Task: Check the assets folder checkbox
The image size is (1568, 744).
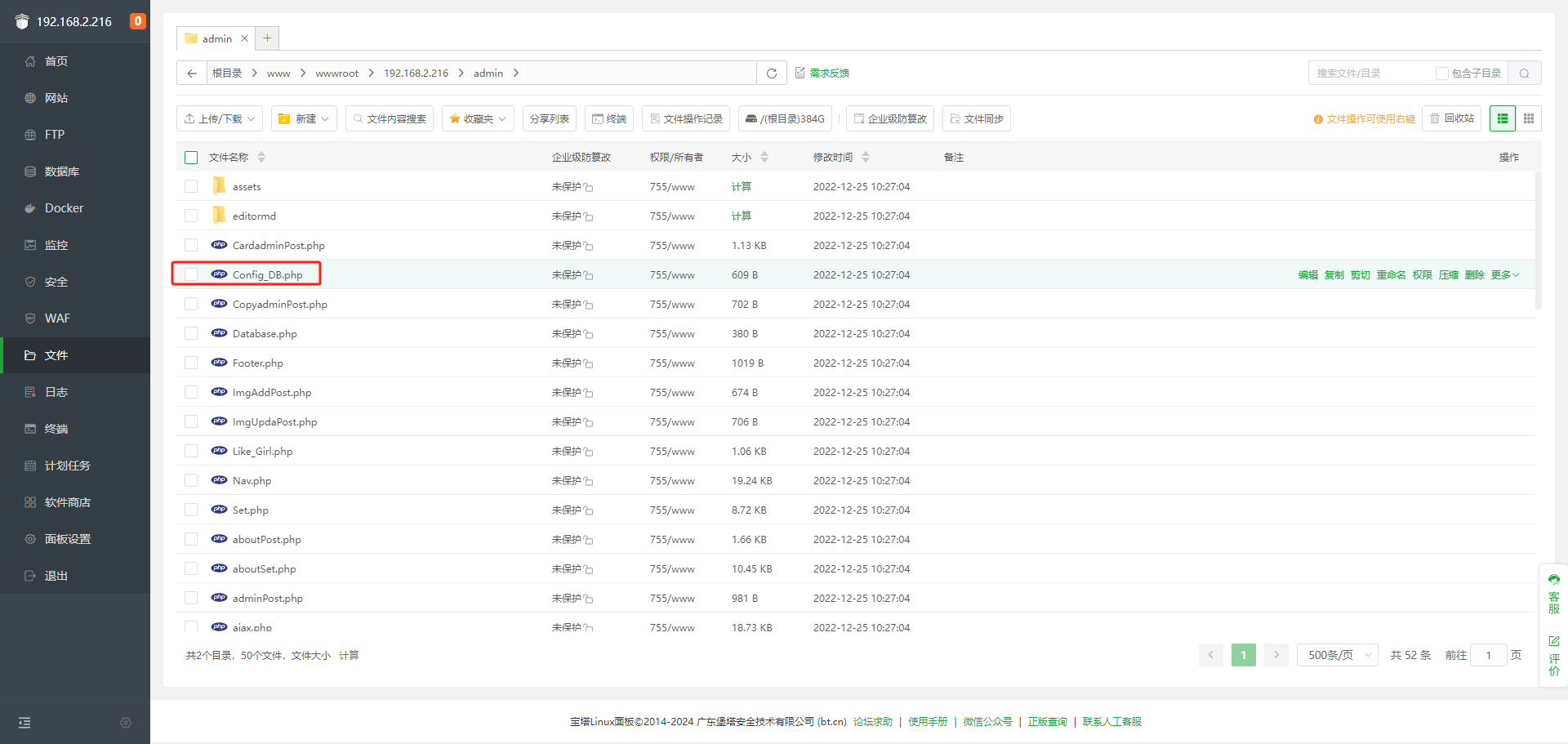Action: pyautogui.click(x=191, y=186)
